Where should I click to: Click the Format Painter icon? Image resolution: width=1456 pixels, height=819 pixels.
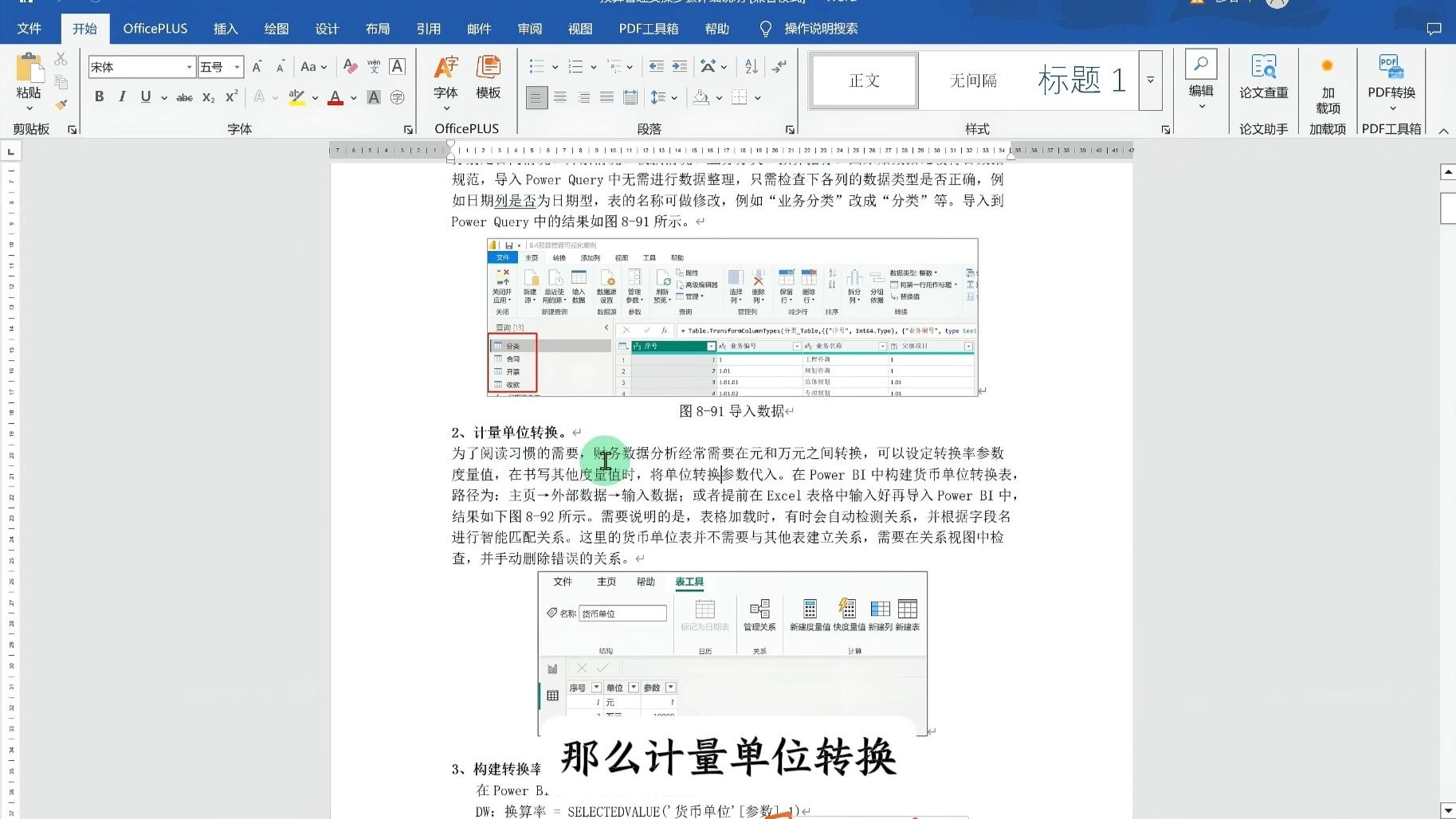(60, 106)
